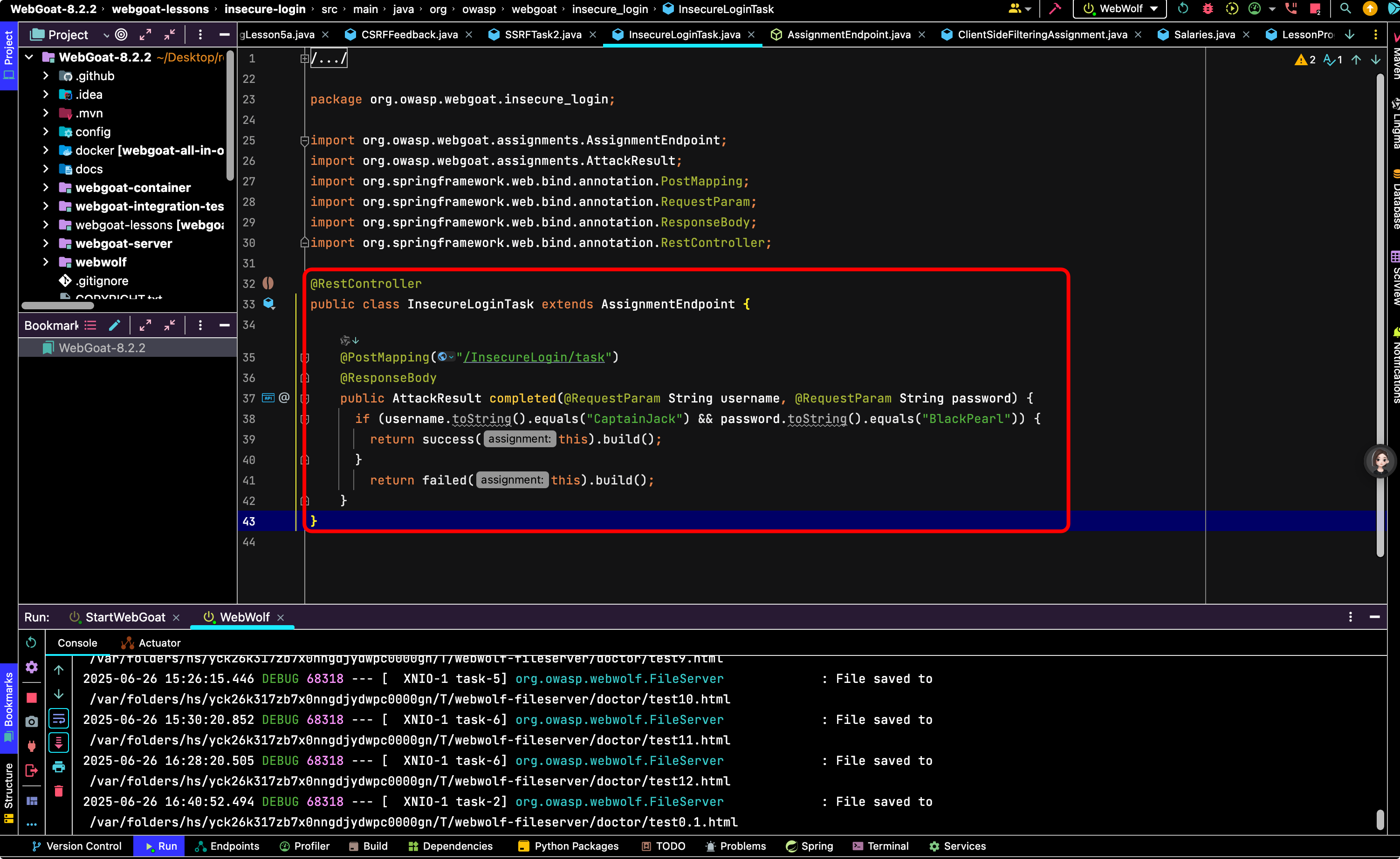
Task: Show hidden editor tabs dropdown arrow
Action: pos(1350,34)
